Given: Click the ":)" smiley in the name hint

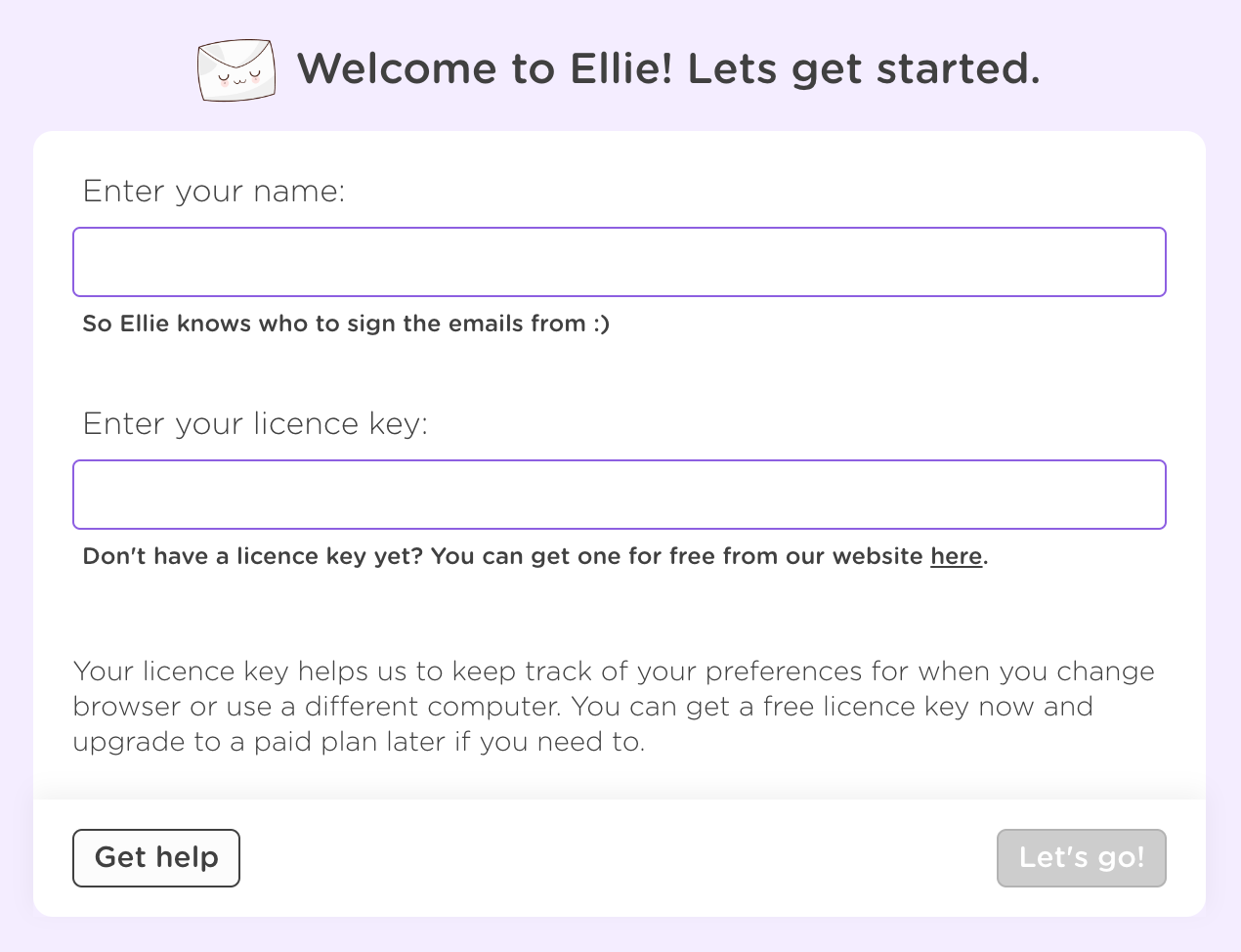Looking at the screenshot, I should pos(601,324).
